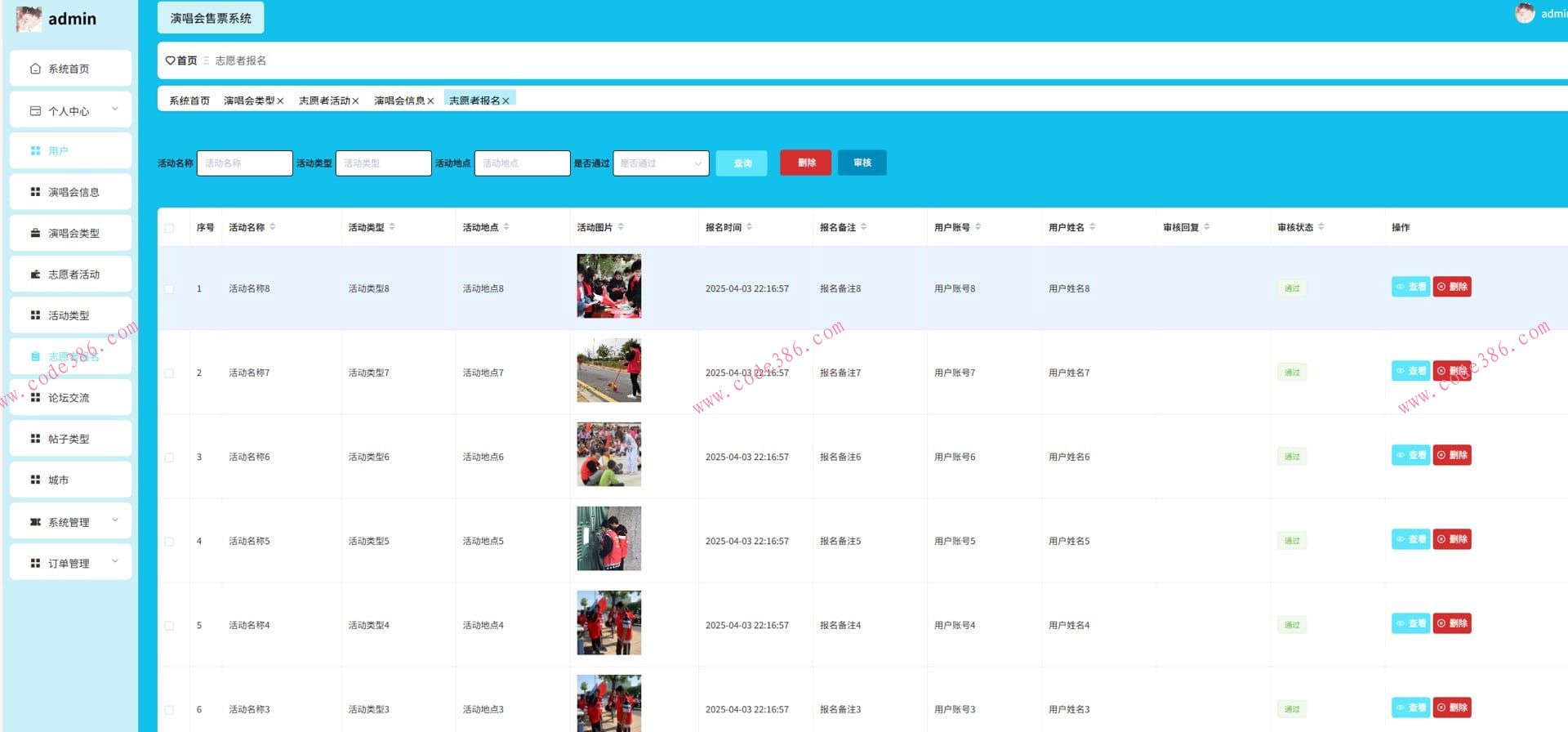Click the 用户 grid icon in sidebar
1568x732 pixels.
coord(35,151)
